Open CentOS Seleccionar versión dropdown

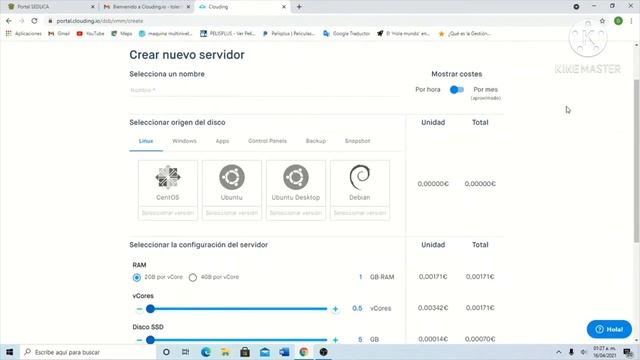168,213
